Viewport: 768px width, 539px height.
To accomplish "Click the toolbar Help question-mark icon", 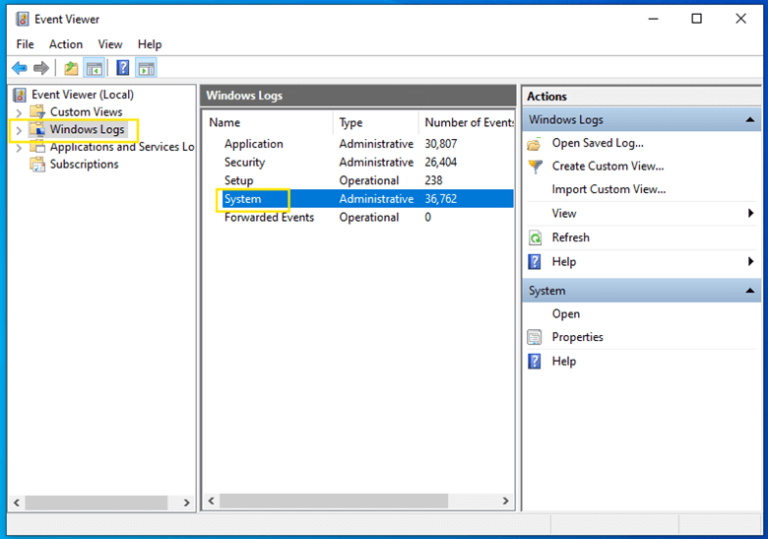I will coord(122,68).
